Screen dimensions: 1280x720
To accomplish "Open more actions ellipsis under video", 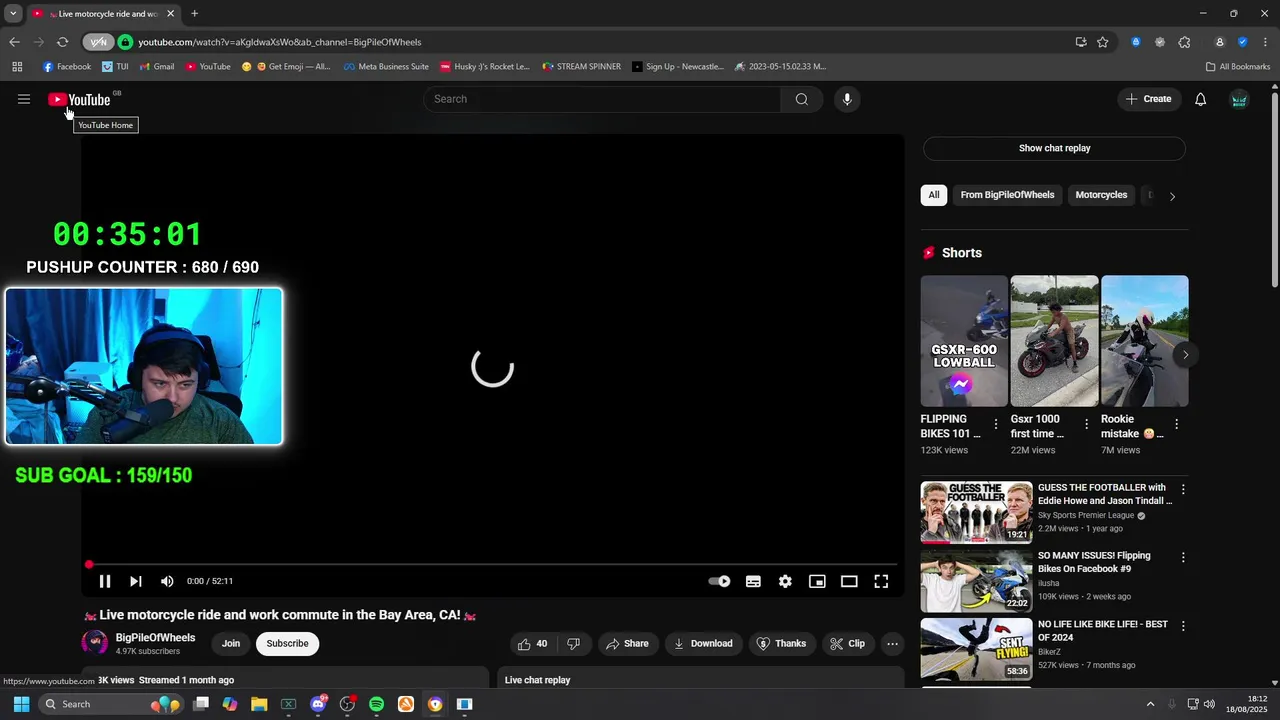I will click(x=893, y=644).
